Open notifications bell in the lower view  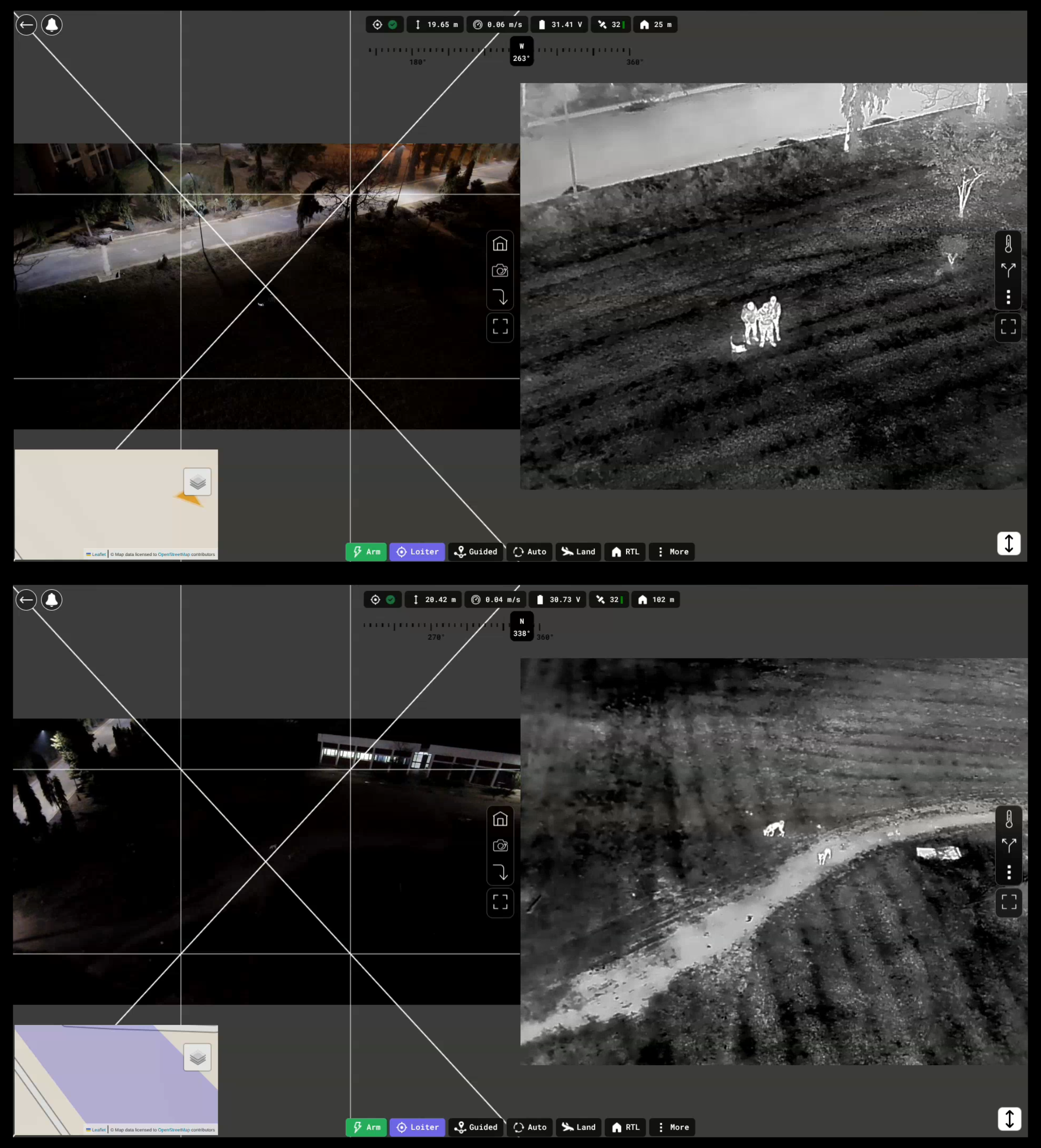(52, 600)
